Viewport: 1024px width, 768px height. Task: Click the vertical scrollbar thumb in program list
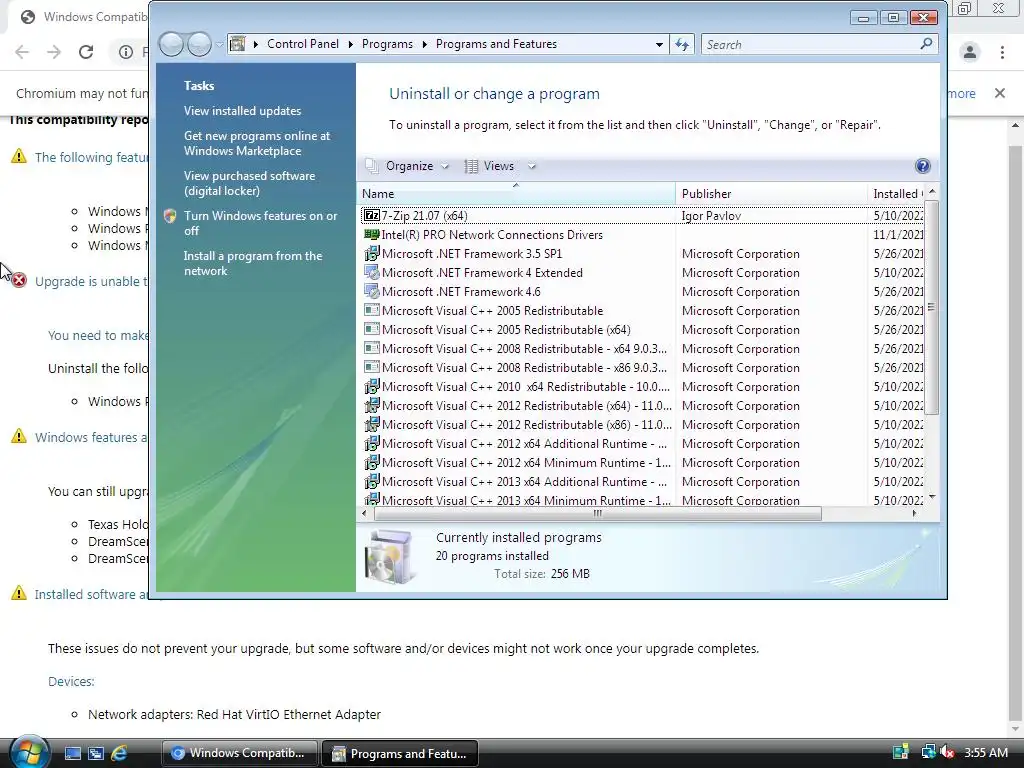[x=931, y=307]
